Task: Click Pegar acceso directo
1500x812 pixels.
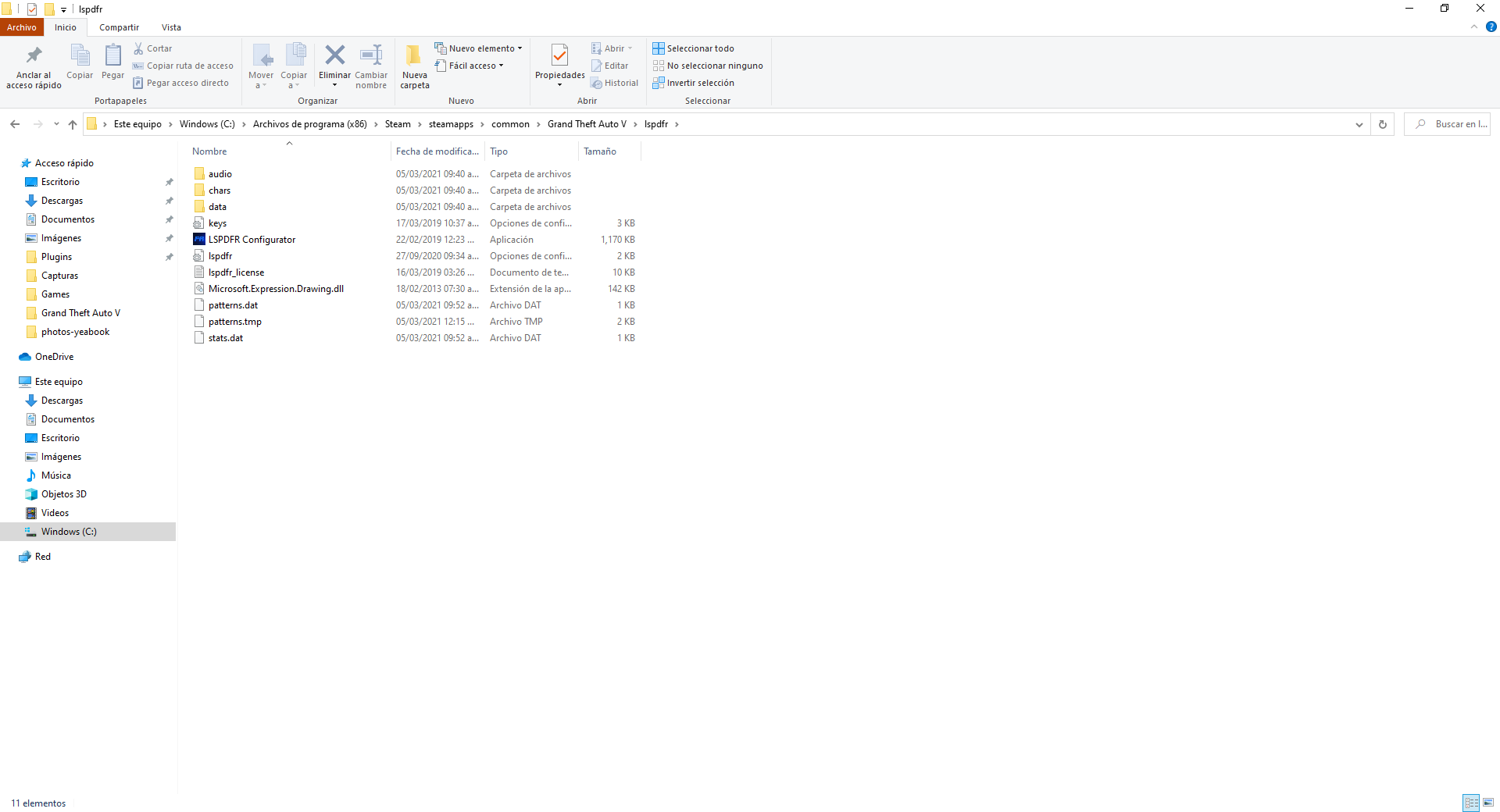Action: tap(180, 83)
